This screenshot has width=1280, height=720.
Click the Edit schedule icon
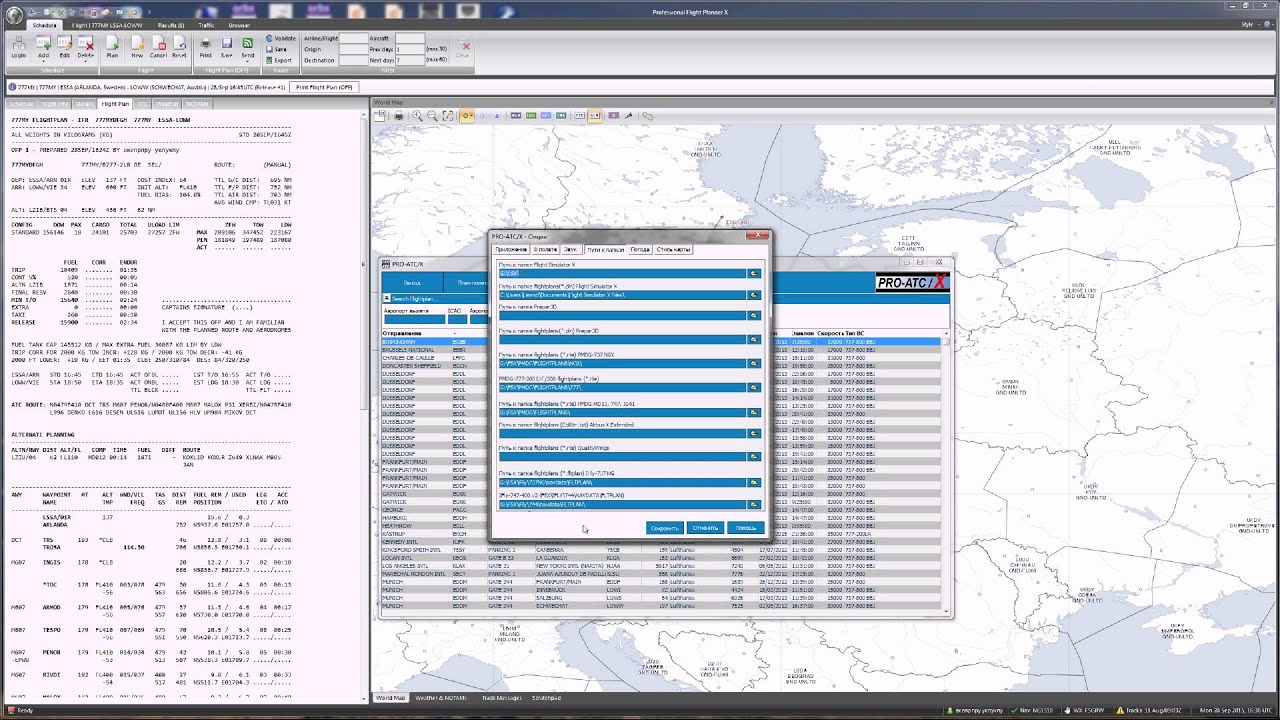click(65, 47)
